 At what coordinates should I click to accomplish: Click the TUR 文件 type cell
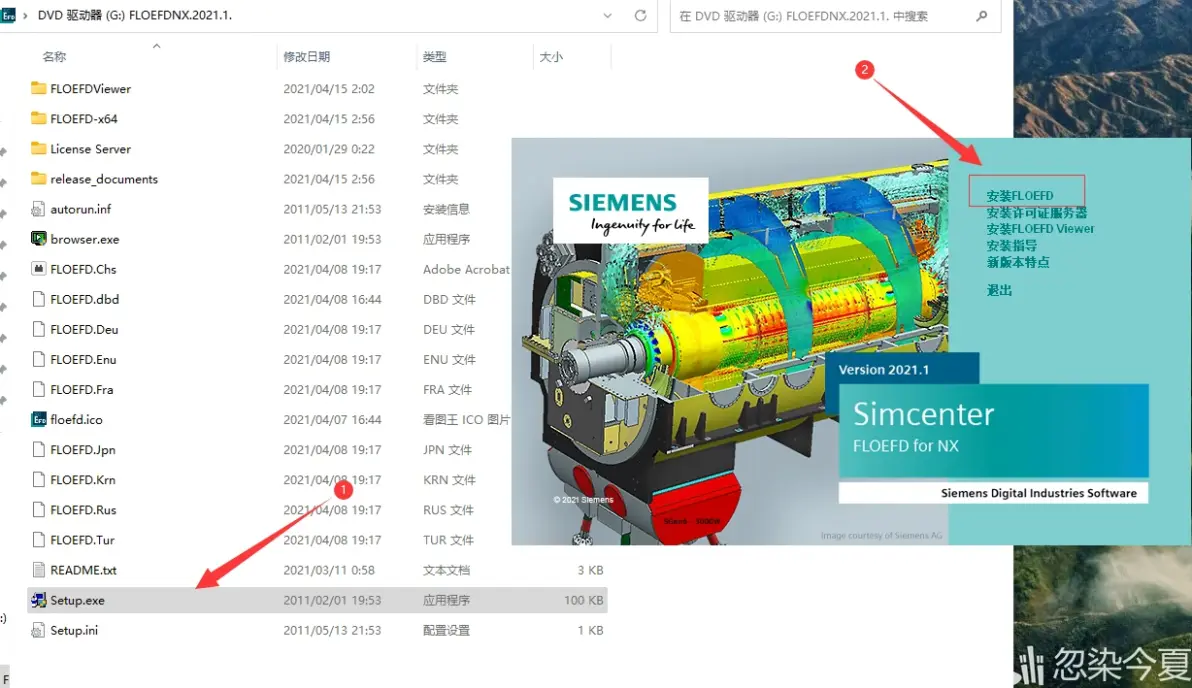click(x=449, y=540)
